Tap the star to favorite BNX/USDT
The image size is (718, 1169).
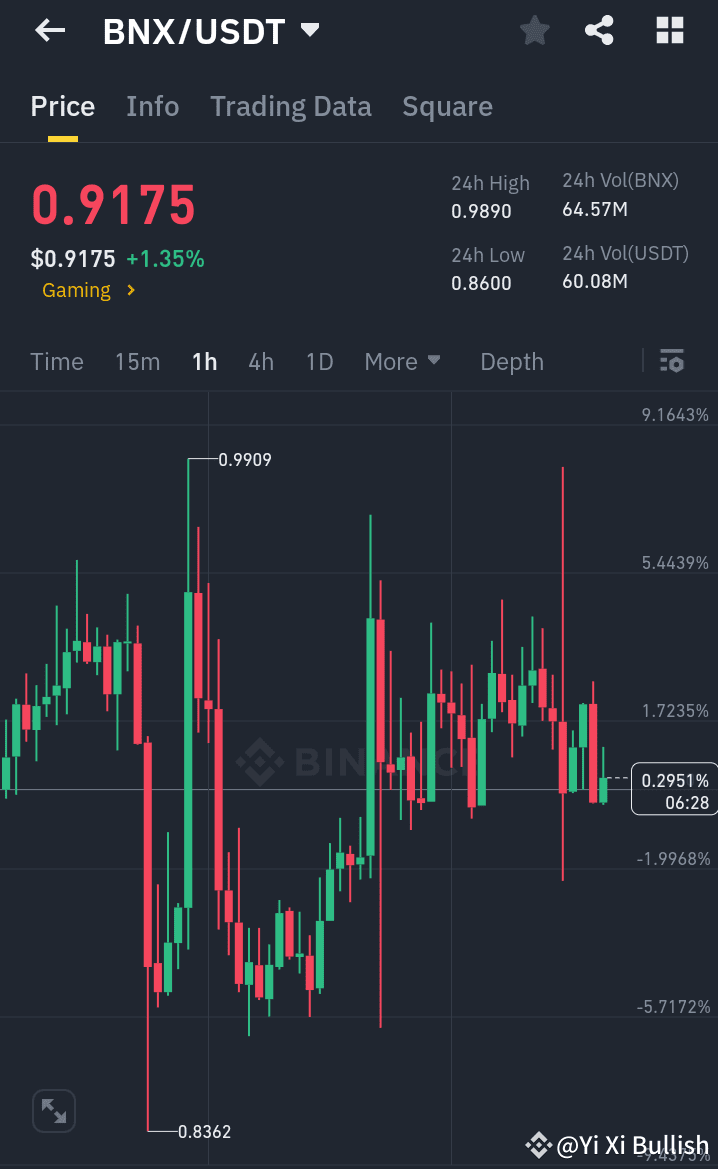point(534,31)
